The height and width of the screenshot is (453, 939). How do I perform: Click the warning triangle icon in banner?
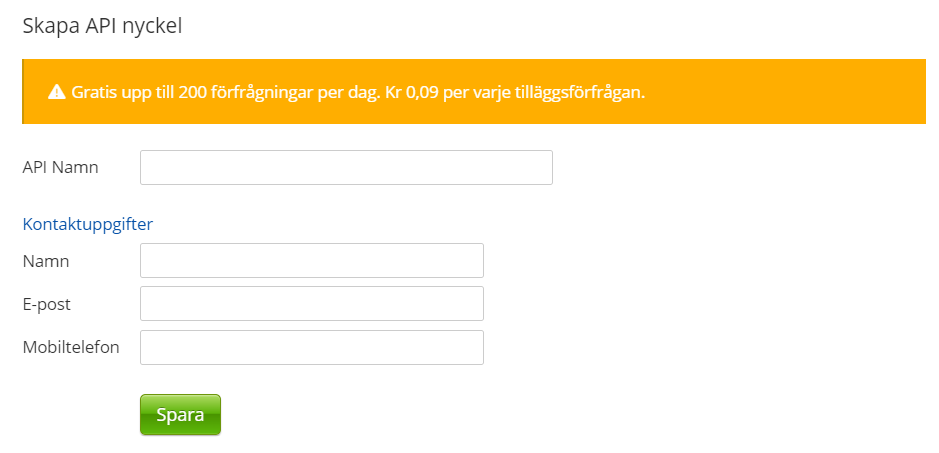pos(56,92)
